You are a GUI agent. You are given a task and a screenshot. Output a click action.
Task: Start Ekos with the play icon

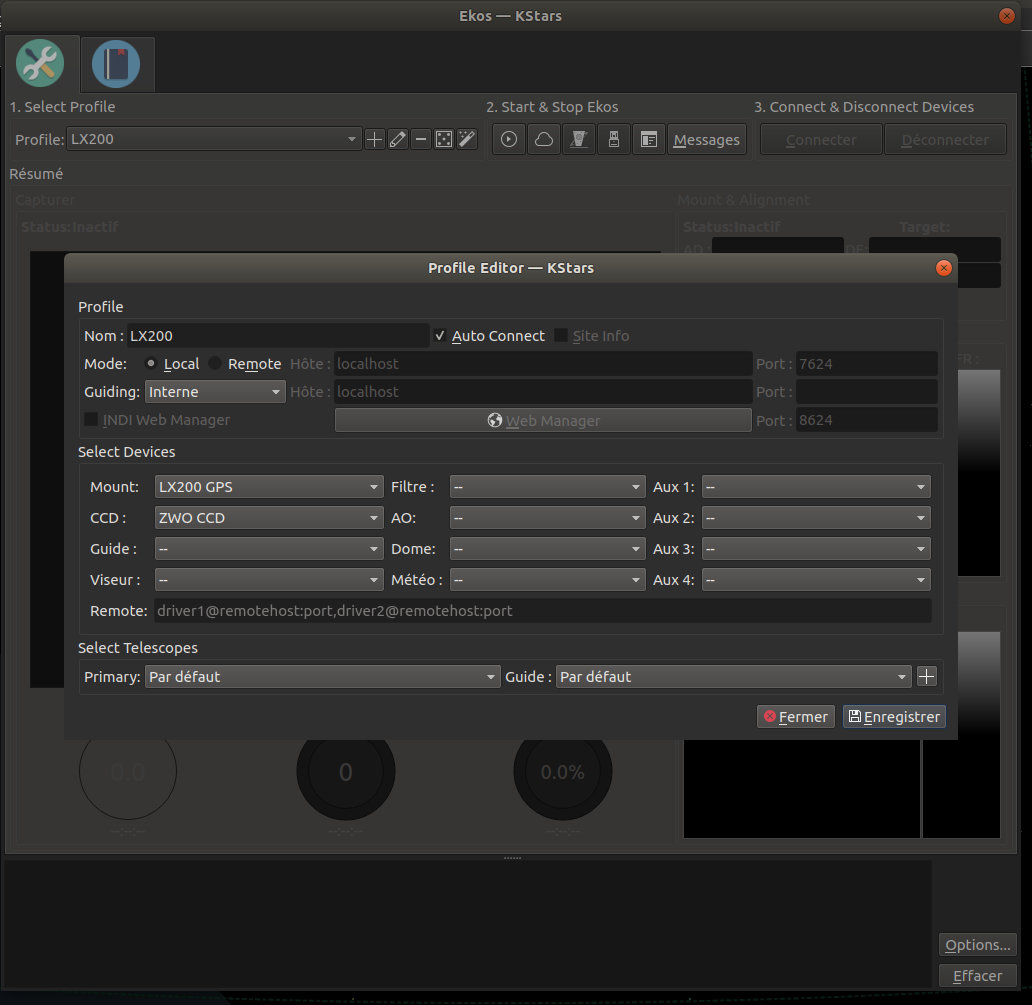[509, 140]
